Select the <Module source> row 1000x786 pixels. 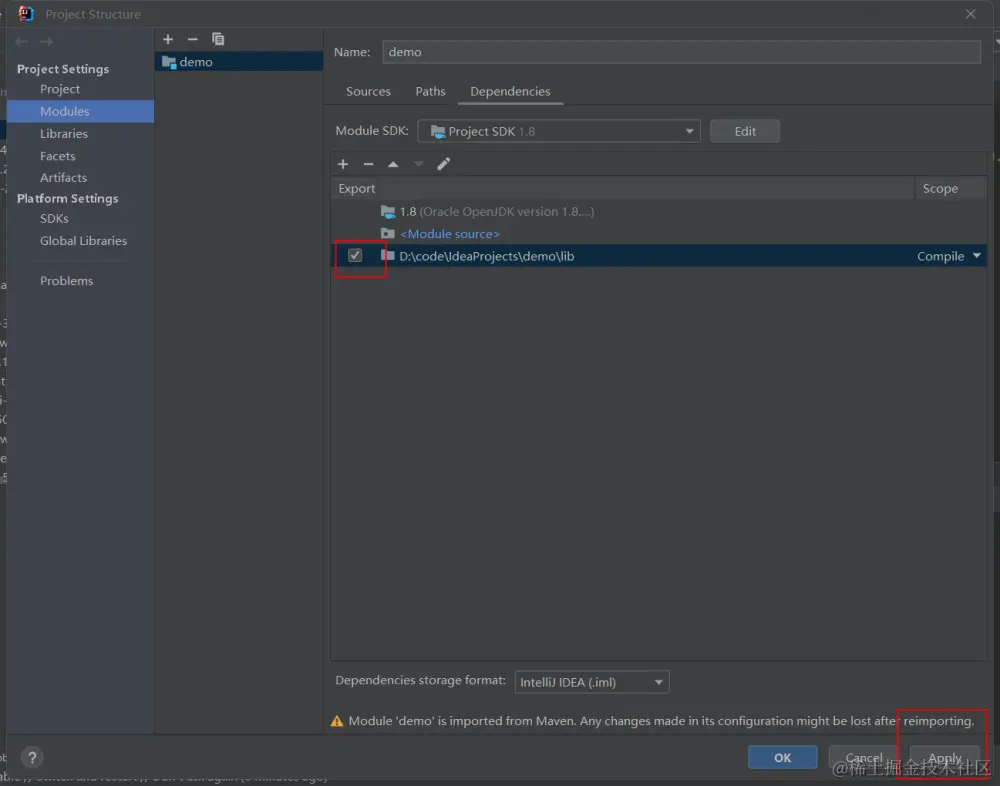pos(658,234)
